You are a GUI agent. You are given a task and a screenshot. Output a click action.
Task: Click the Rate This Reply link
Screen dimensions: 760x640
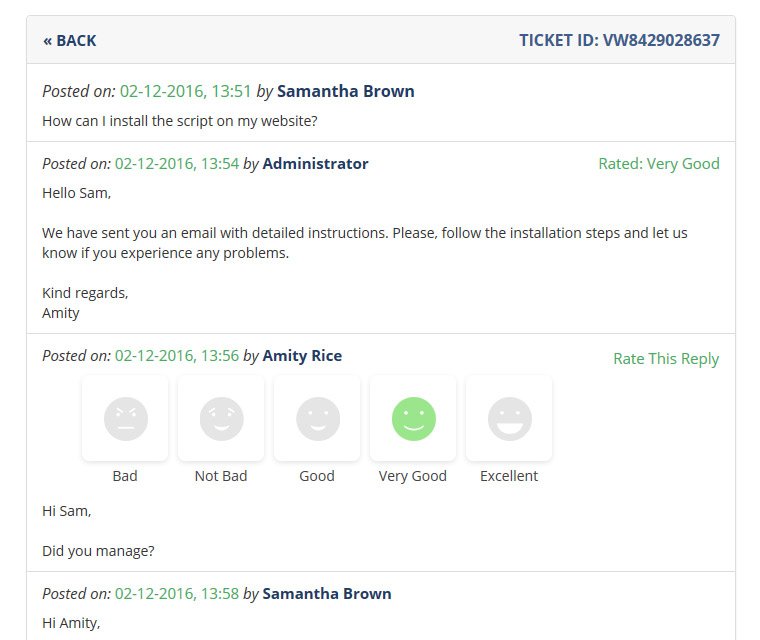tap(666, 359)
